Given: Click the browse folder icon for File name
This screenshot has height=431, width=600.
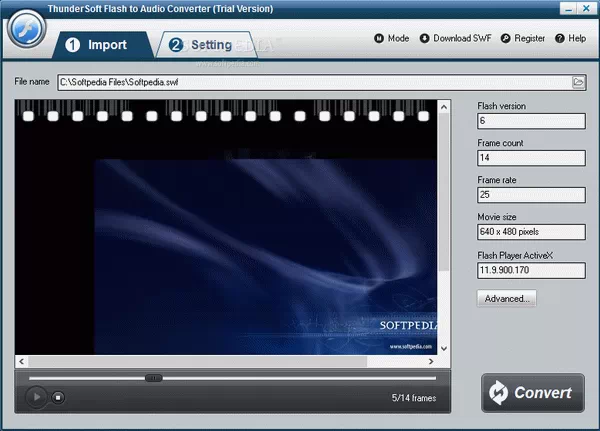Looking at the screenshot, I should click(x=579, y=82).
